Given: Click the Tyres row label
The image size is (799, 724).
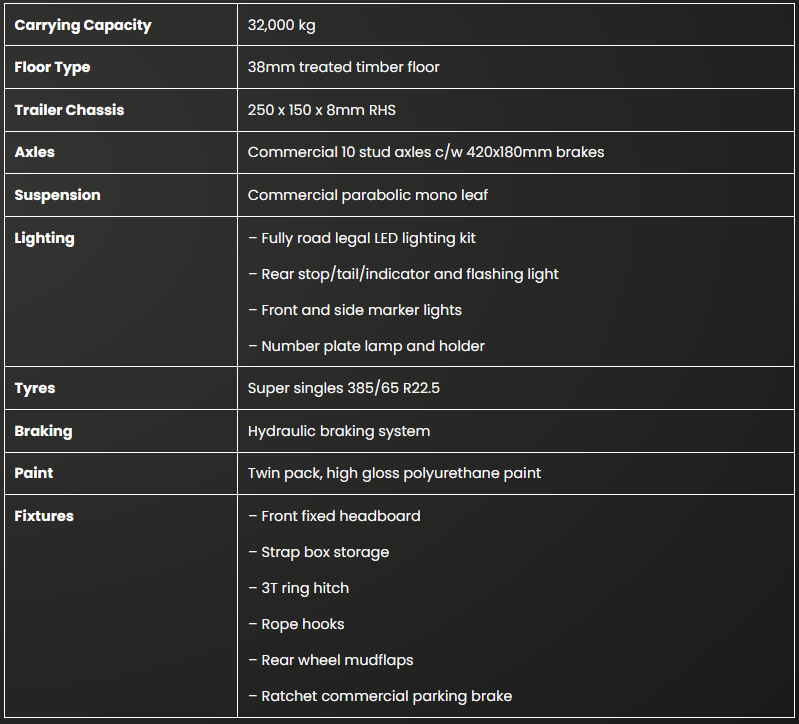Looking at the screenshot, I should 35,388.
